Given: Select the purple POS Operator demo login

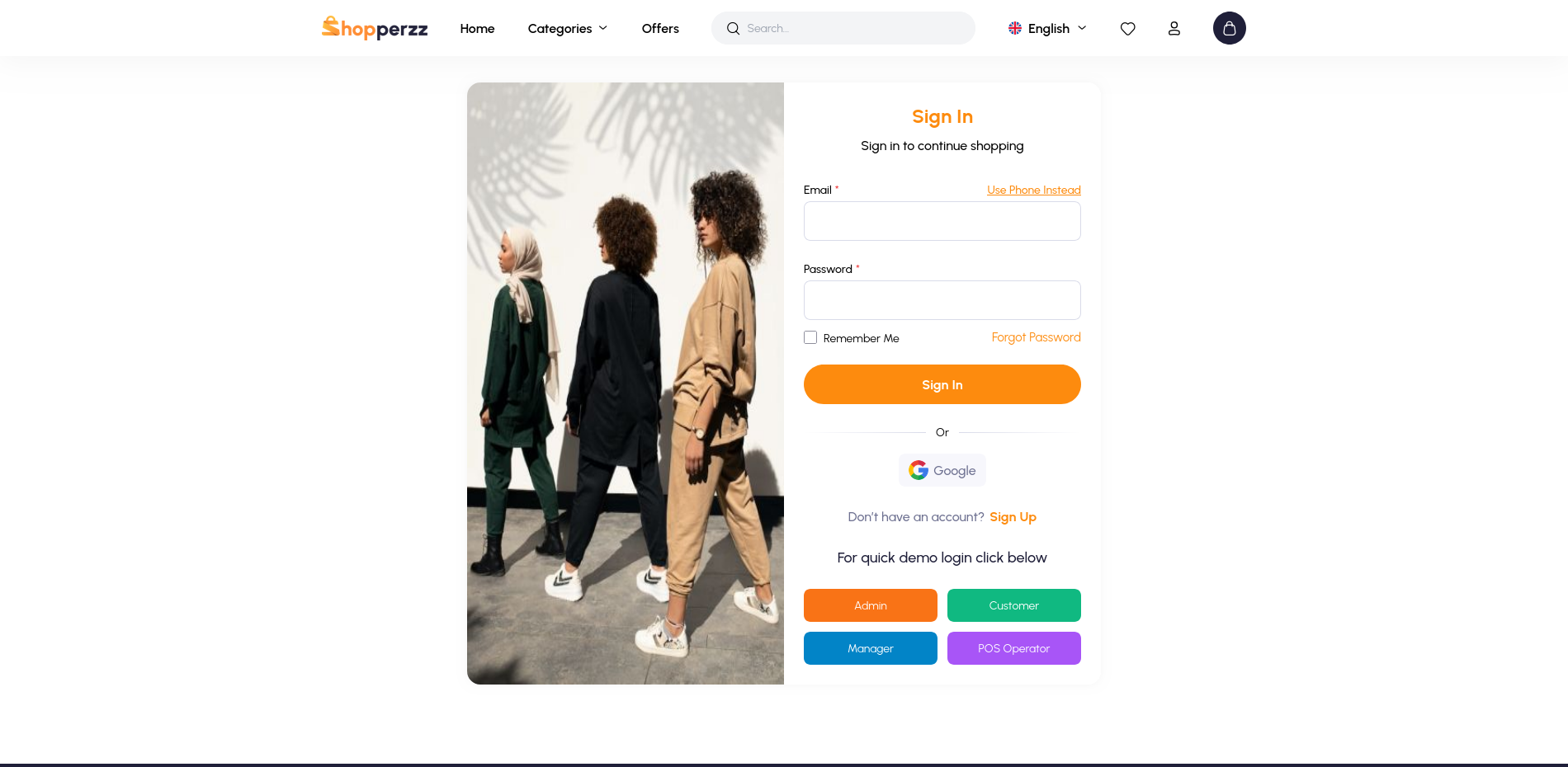Looking at the screenshot, I should 1013,648.
